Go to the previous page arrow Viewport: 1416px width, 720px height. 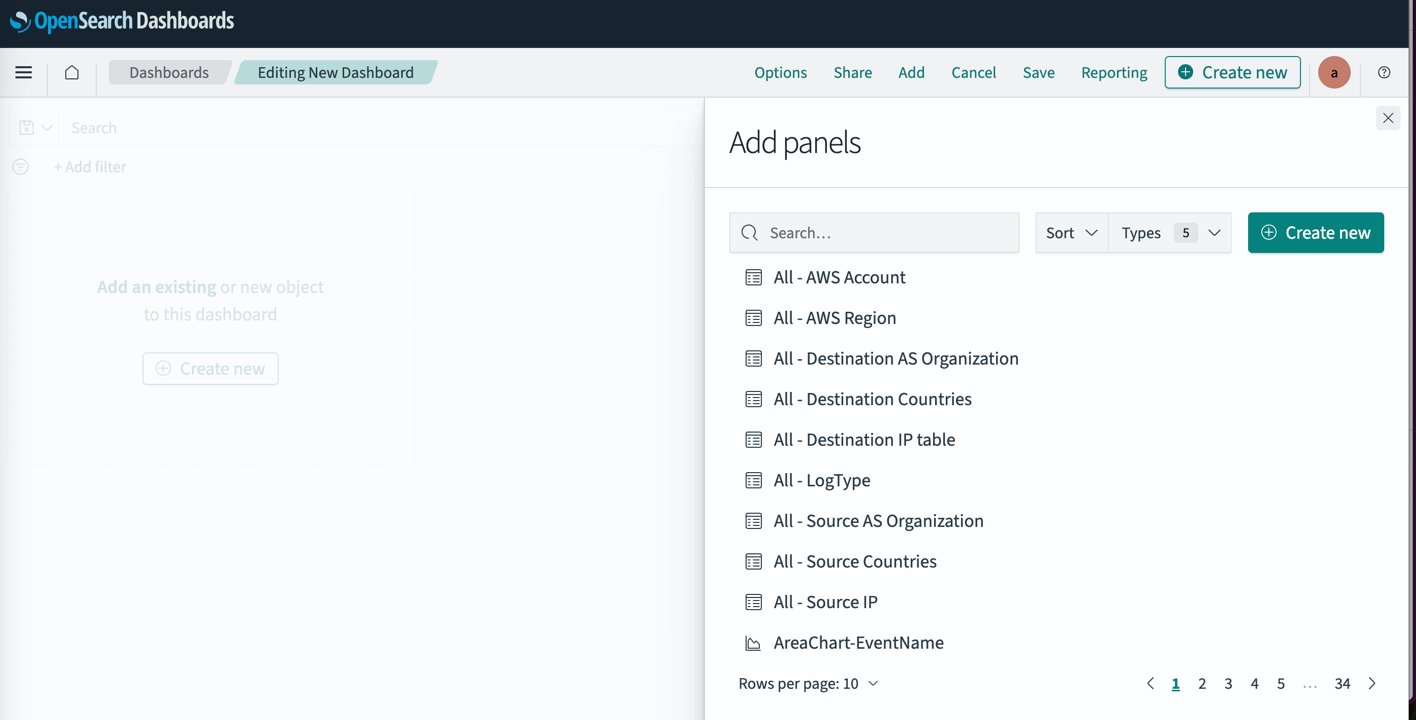pos(1150,684)
